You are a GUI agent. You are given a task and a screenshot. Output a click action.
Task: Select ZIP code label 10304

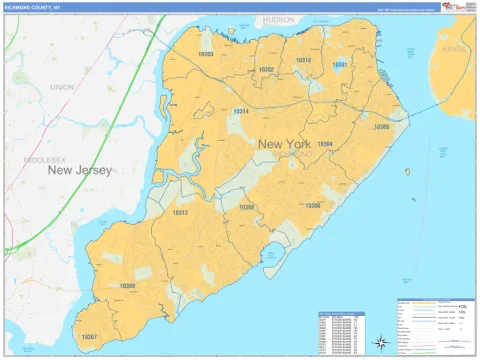tap(325, 144)
